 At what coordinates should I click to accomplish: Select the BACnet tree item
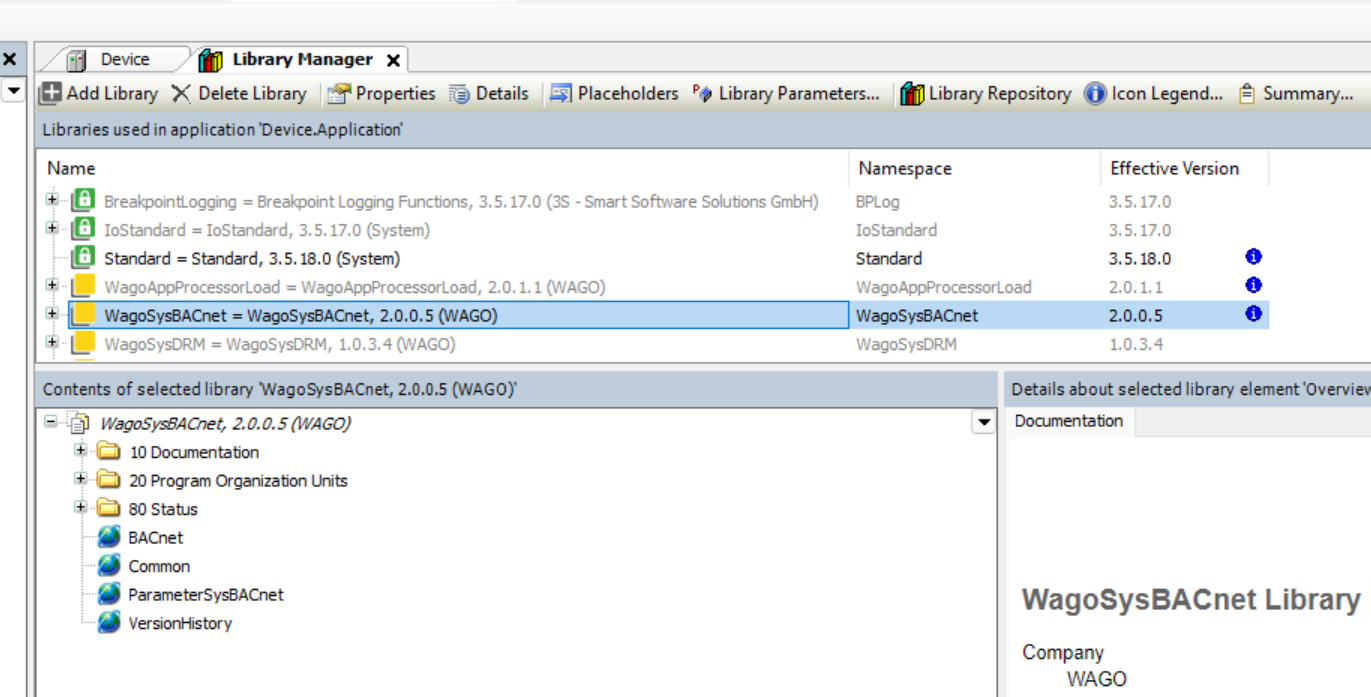click(156, 537)
